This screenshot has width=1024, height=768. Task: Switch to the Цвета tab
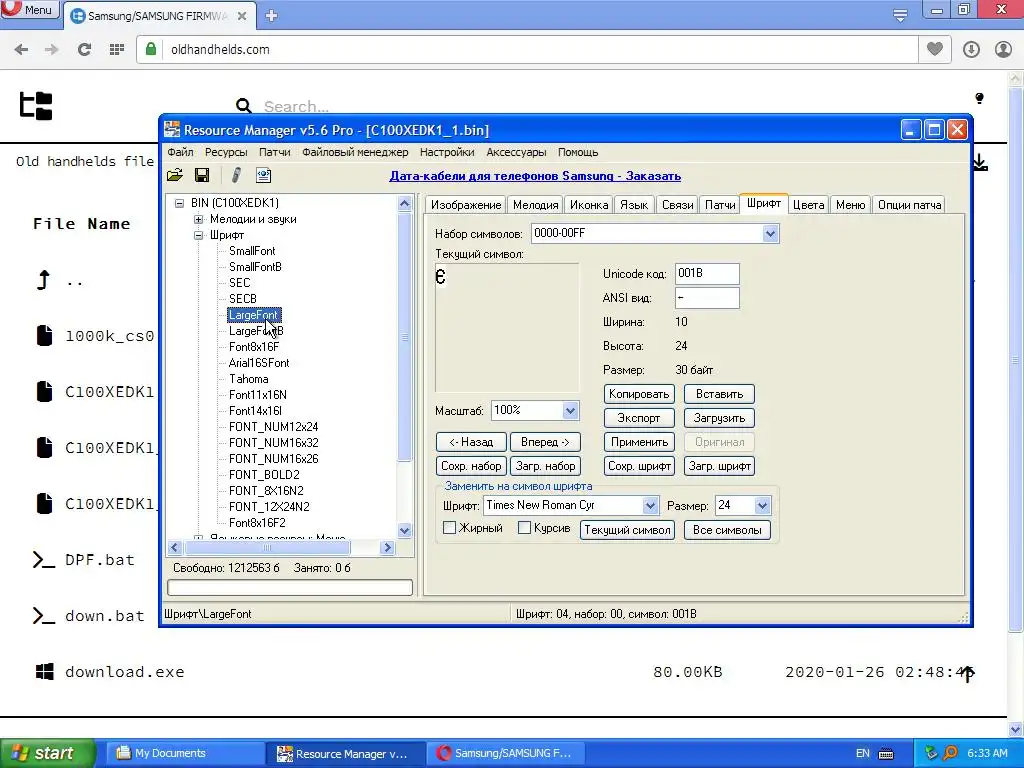(808, 205)
